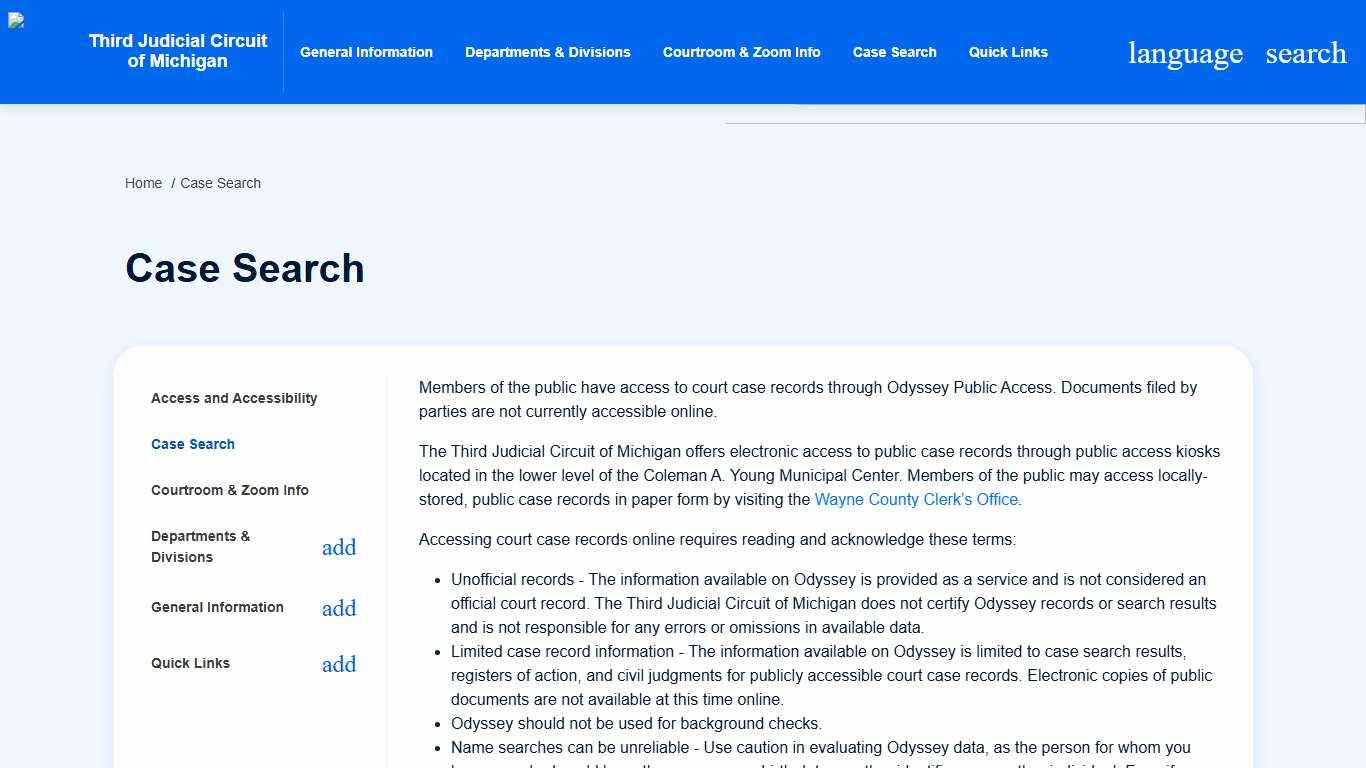This screenshot has width=1366, height=768.
Task: Click Case Search breadcrumb item
Action: 220,183
